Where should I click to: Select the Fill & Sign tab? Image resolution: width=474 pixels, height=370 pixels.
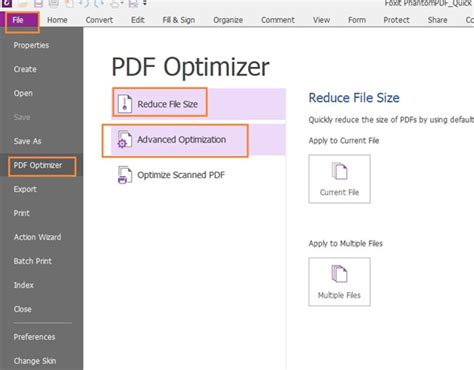click(x=179, y=20)
